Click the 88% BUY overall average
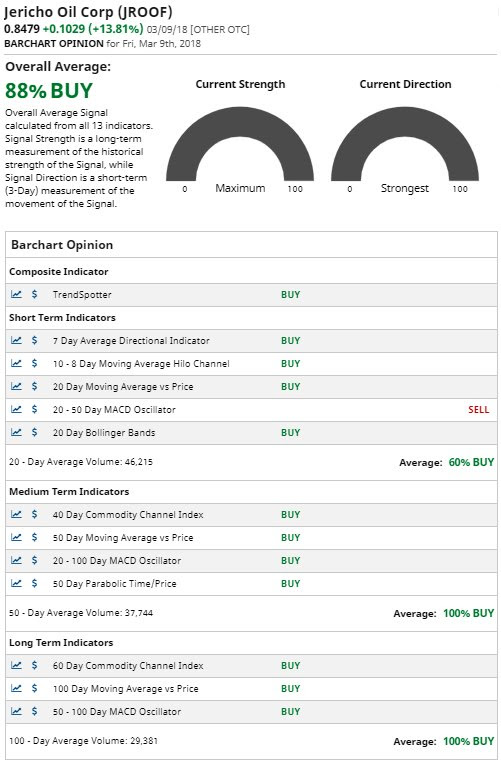Image resolution: width=501 pixels, height=764 pixels. tap(49, 91)
